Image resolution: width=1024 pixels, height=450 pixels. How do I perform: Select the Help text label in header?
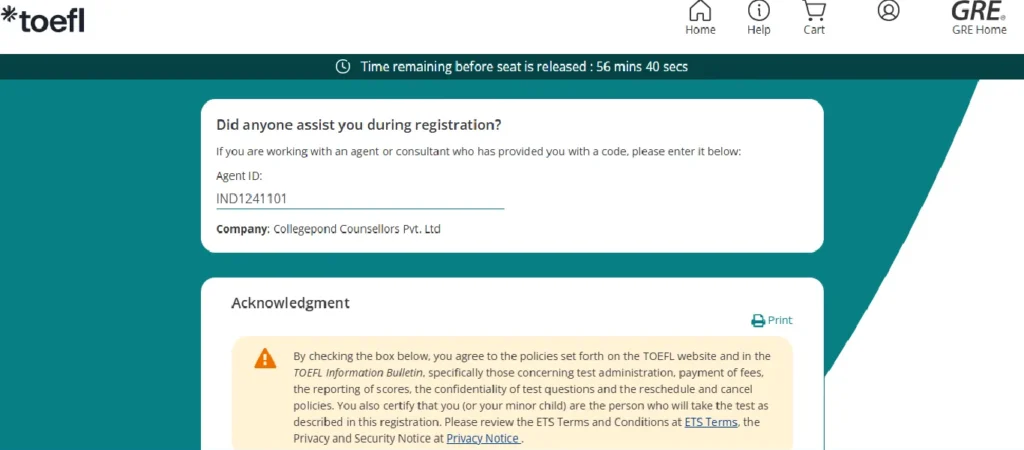[x=759, y=30]
